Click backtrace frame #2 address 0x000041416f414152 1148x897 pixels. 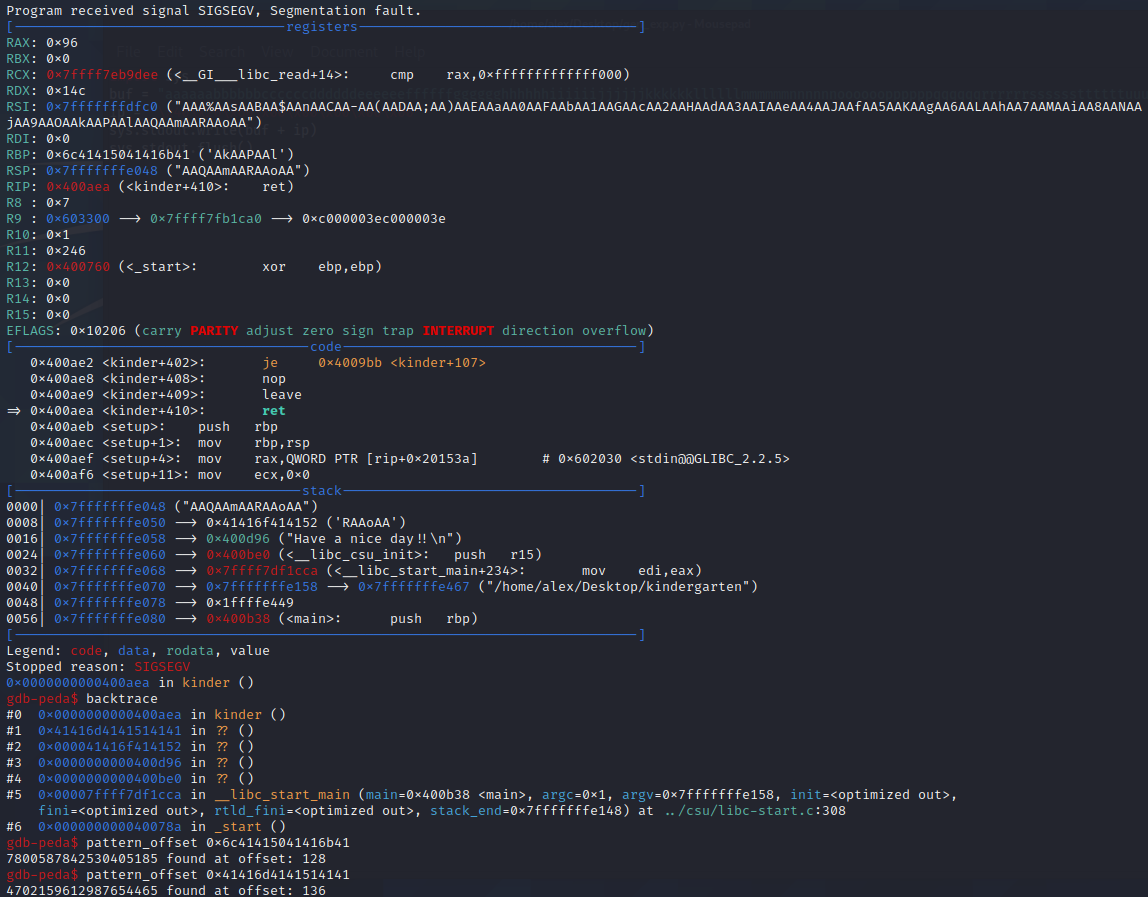tap(110, 747)
